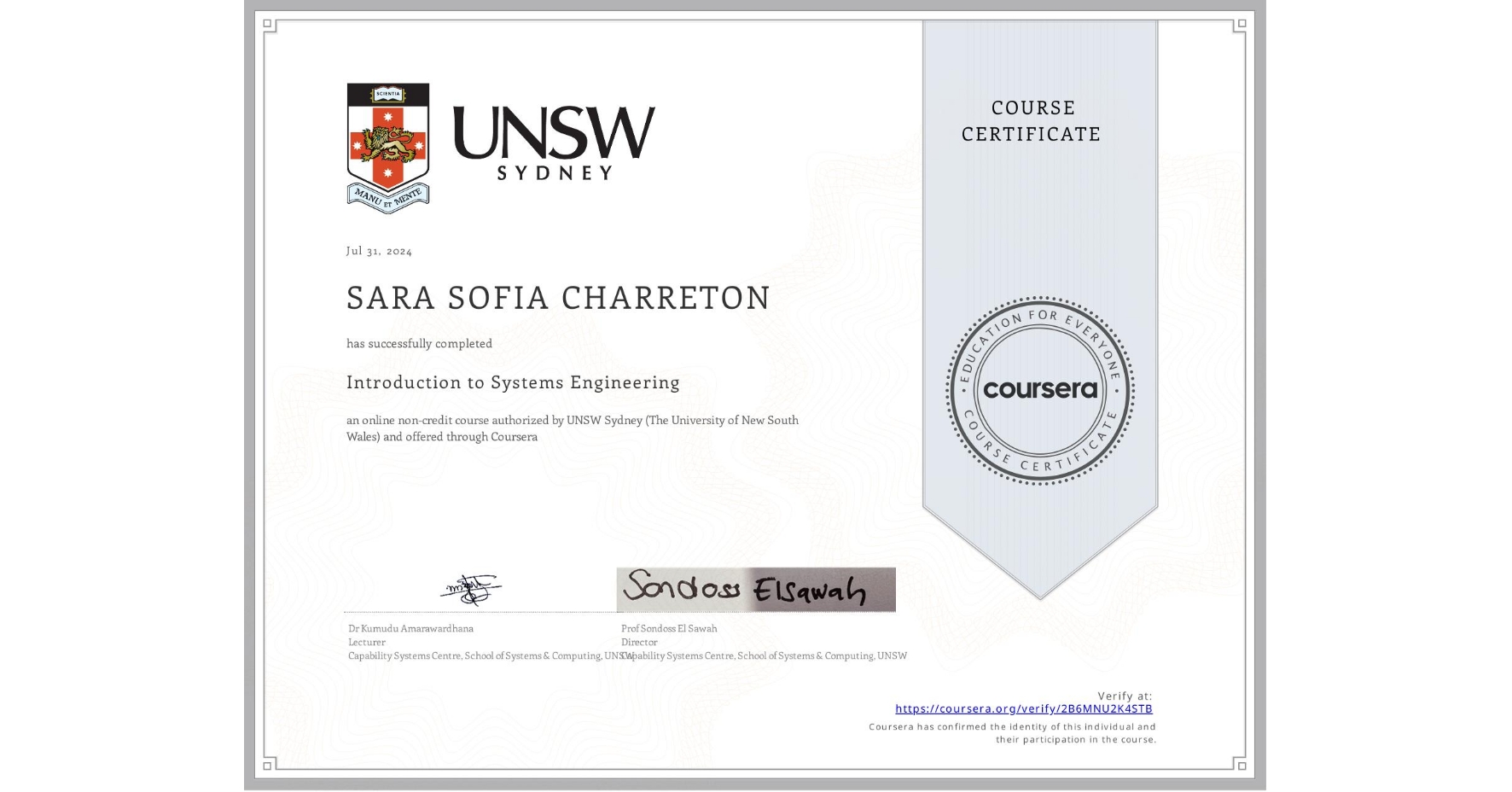
Task: Click Dr Kumudu Amarawardhana's signature
Action: [471, 589]
